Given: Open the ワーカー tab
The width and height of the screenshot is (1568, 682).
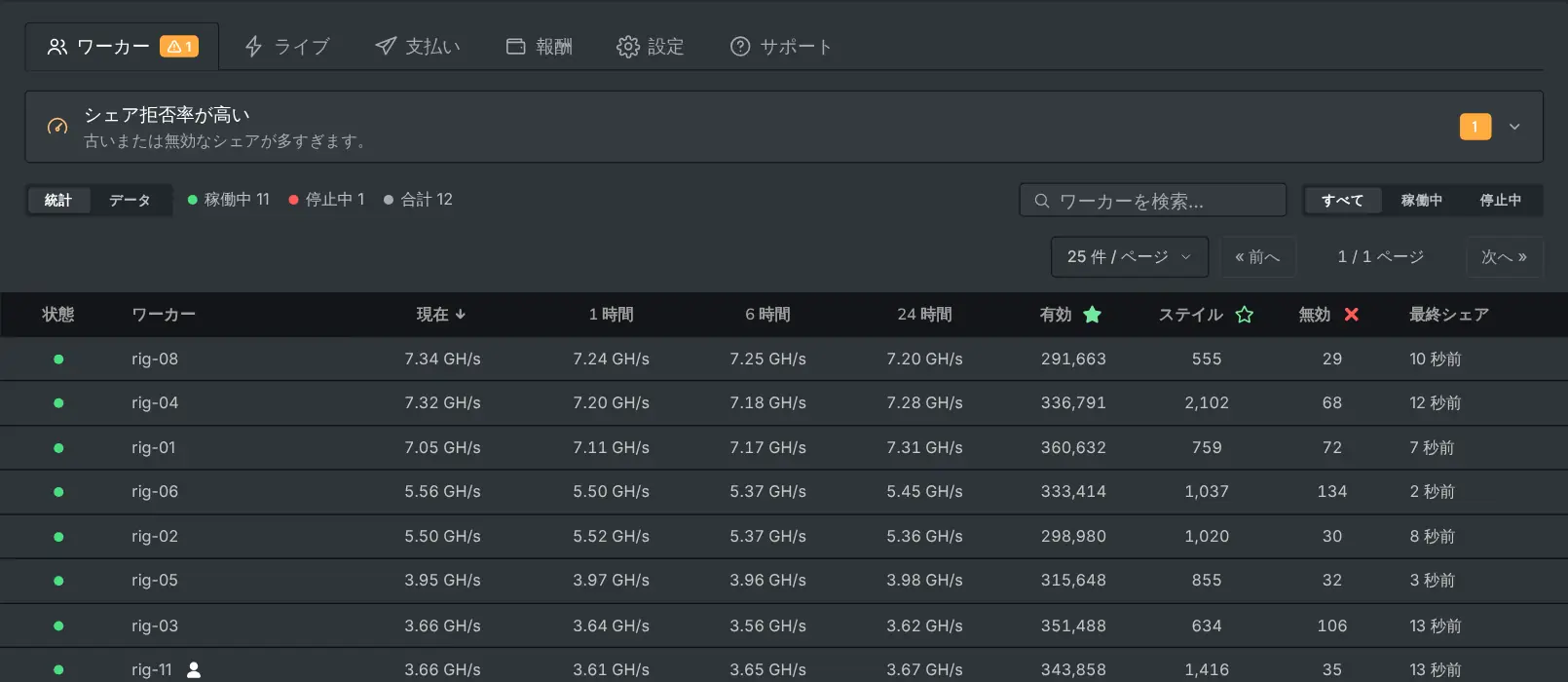Looking at the screenshot, I should tap(122, 47).
